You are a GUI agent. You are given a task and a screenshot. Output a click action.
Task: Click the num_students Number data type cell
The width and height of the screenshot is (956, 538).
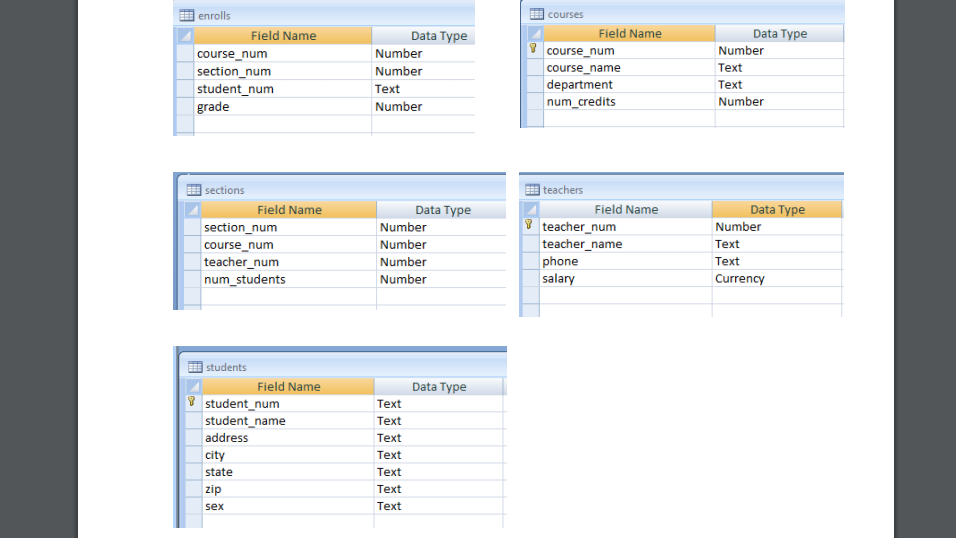coord(441,279)
